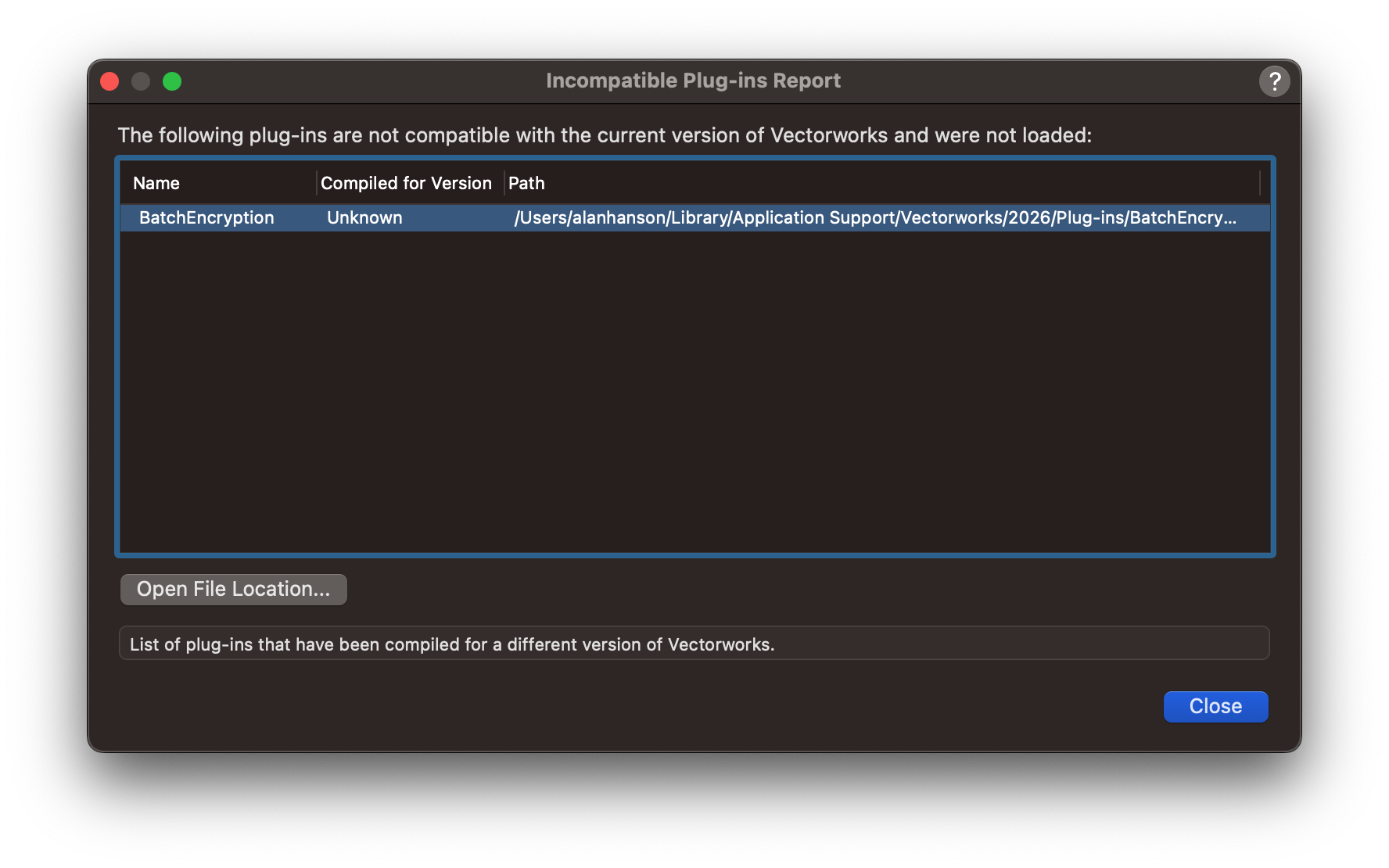Click the Path column header
This screenshot has height=868, width=1389.
[526, 183]
